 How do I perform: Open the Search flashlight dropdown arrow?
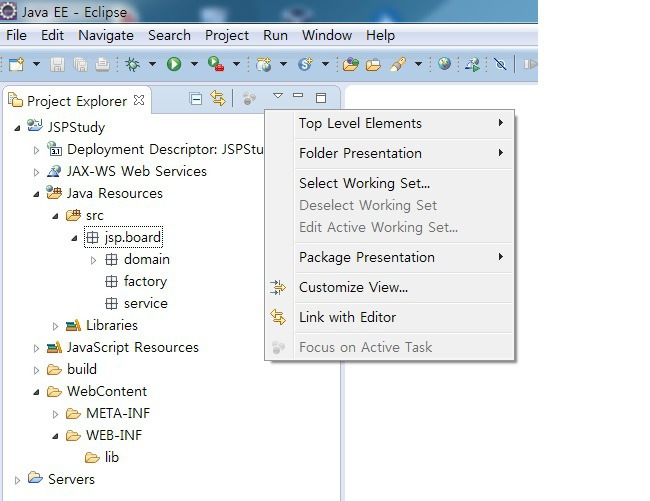click(418, 64)
